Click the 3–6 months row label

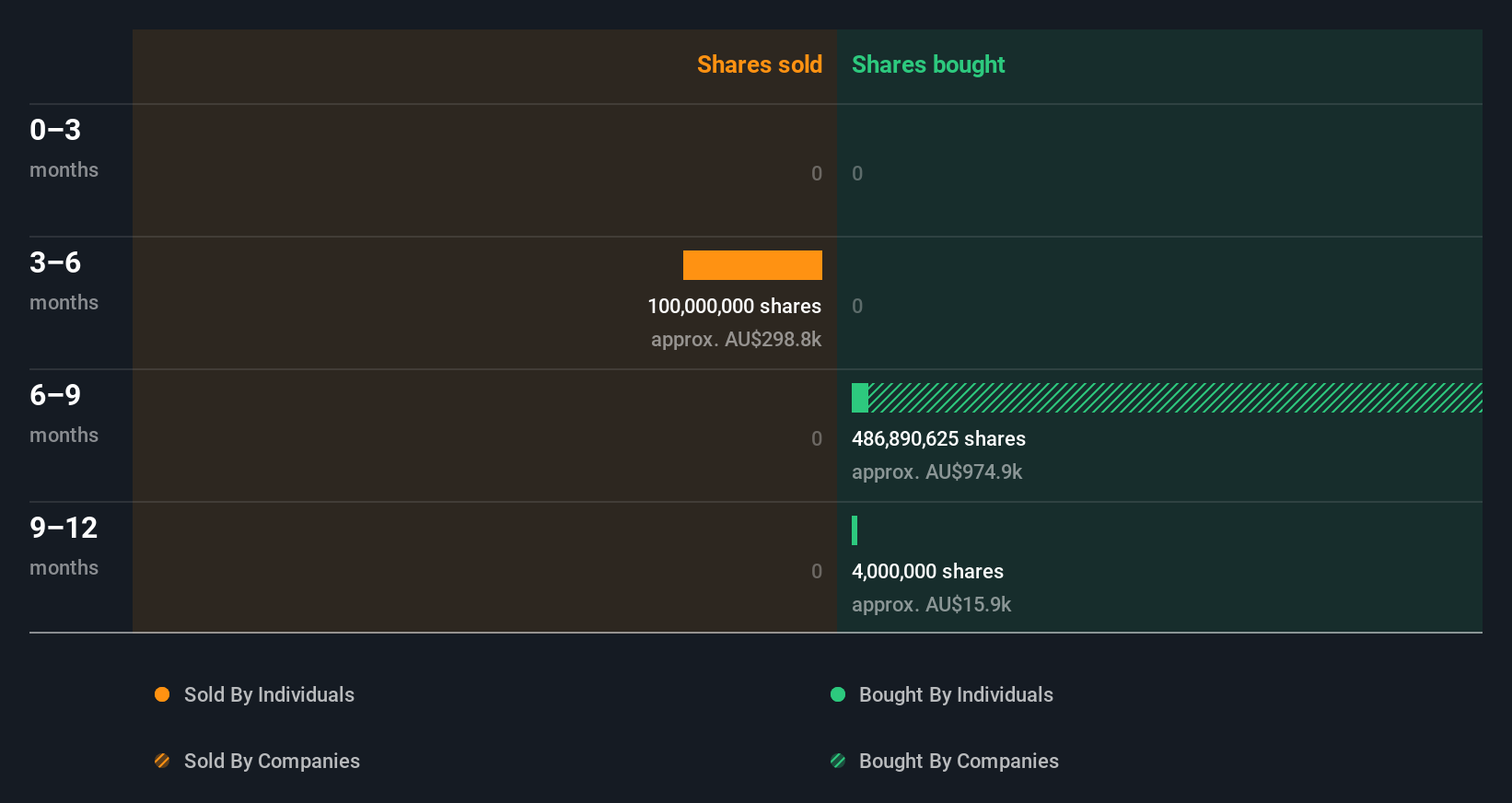click(64, 281)
